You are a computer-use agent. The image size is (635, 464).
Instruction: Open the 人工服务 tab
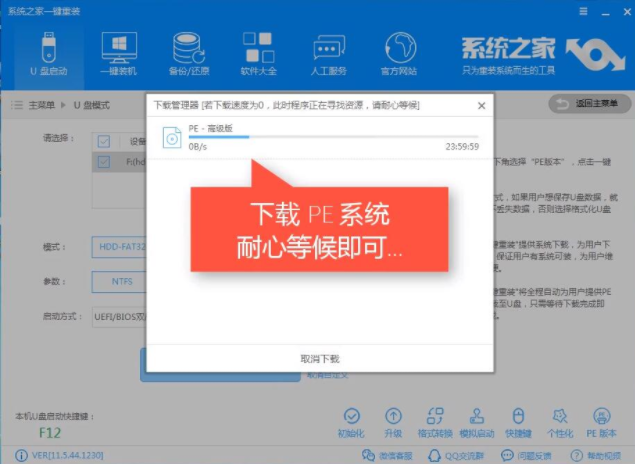(329, 54)
